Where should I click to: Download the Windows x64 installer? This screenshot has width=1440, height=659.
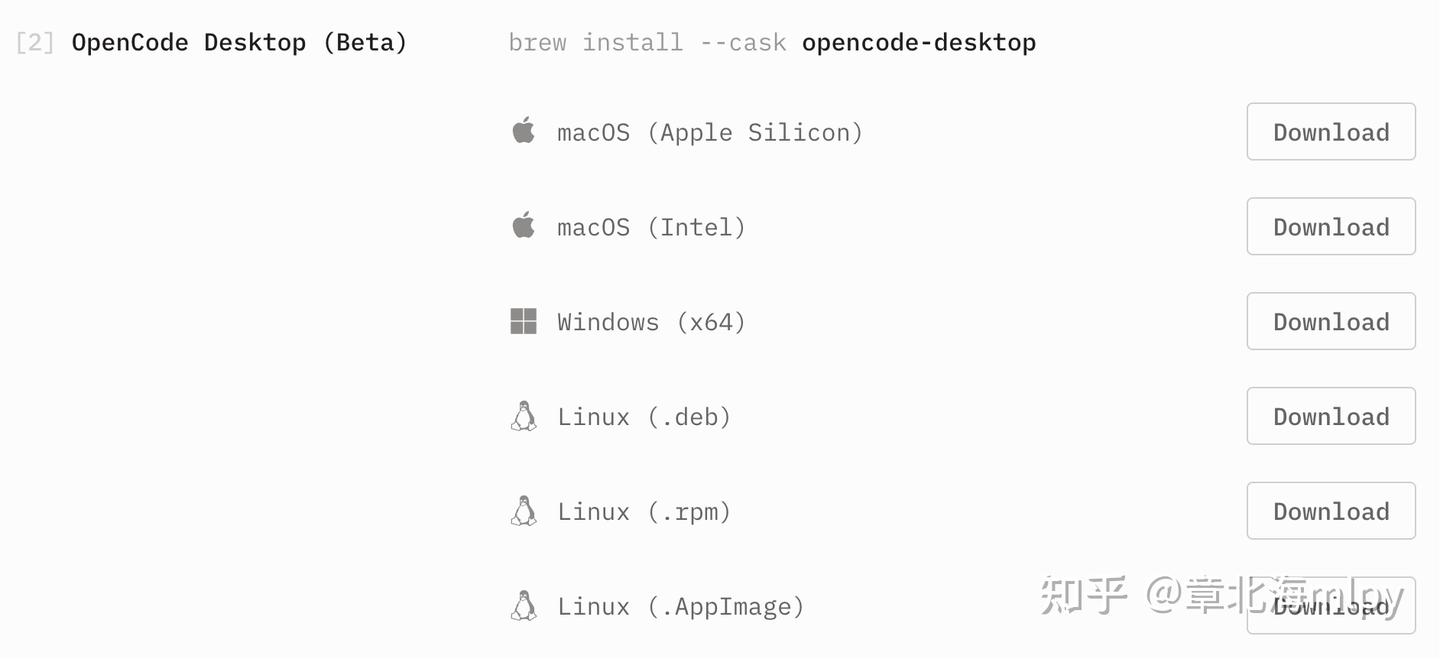tap(1330, 322)
